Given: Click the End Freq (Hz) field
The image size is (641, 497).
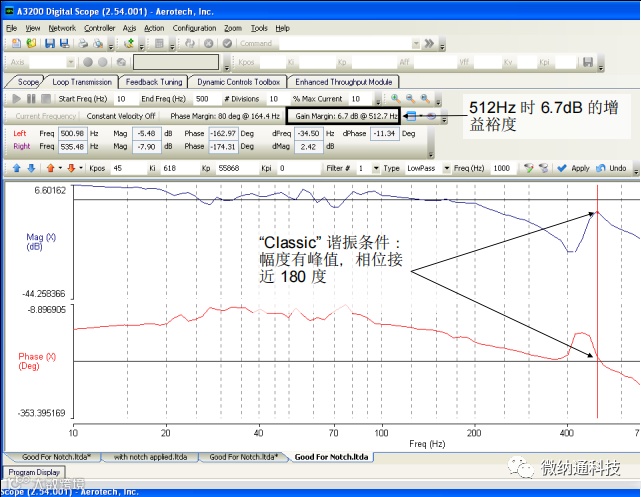Looking at the screenshot, I should point(206,99).
